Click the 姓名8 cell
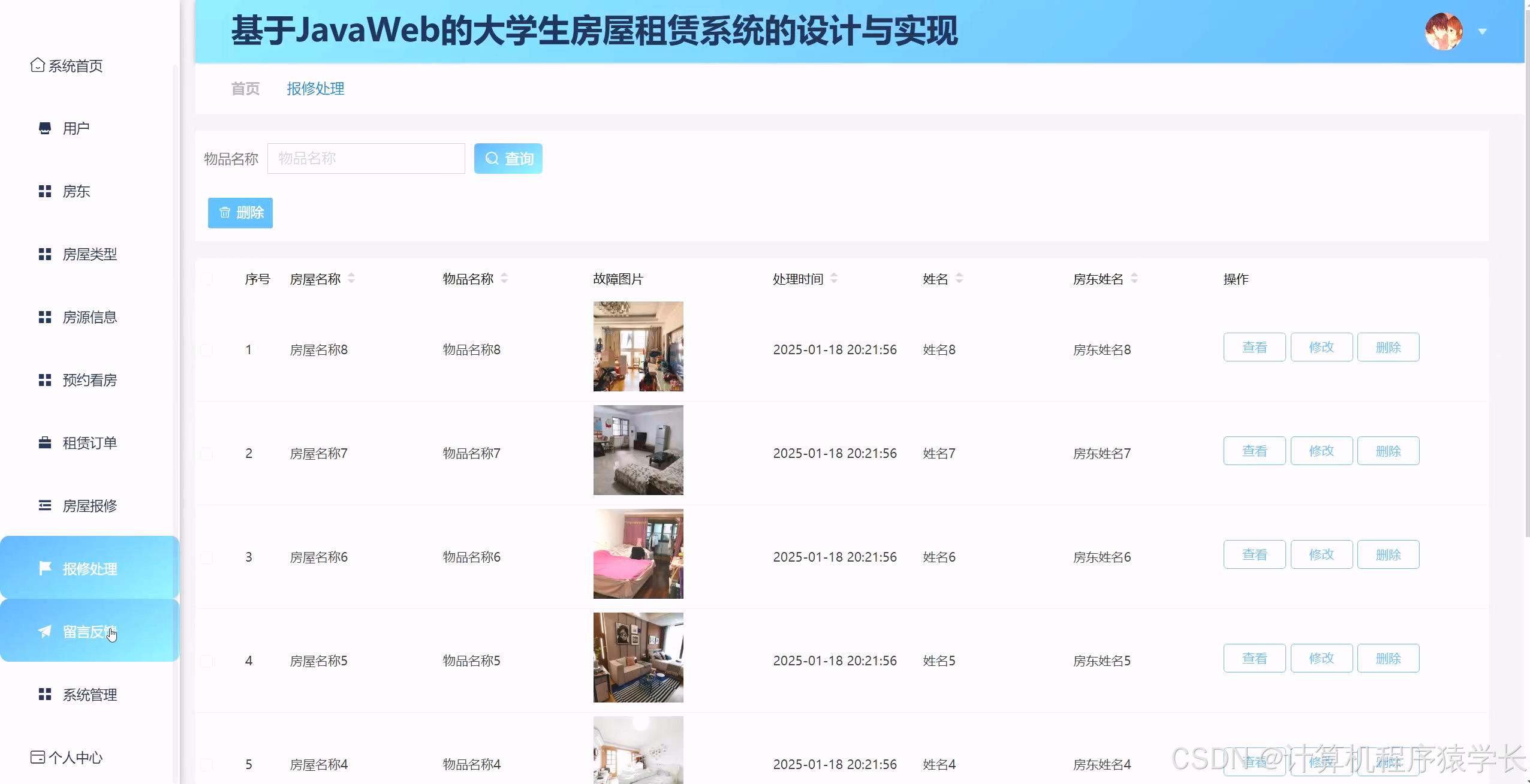 click(x=939, y=349)
